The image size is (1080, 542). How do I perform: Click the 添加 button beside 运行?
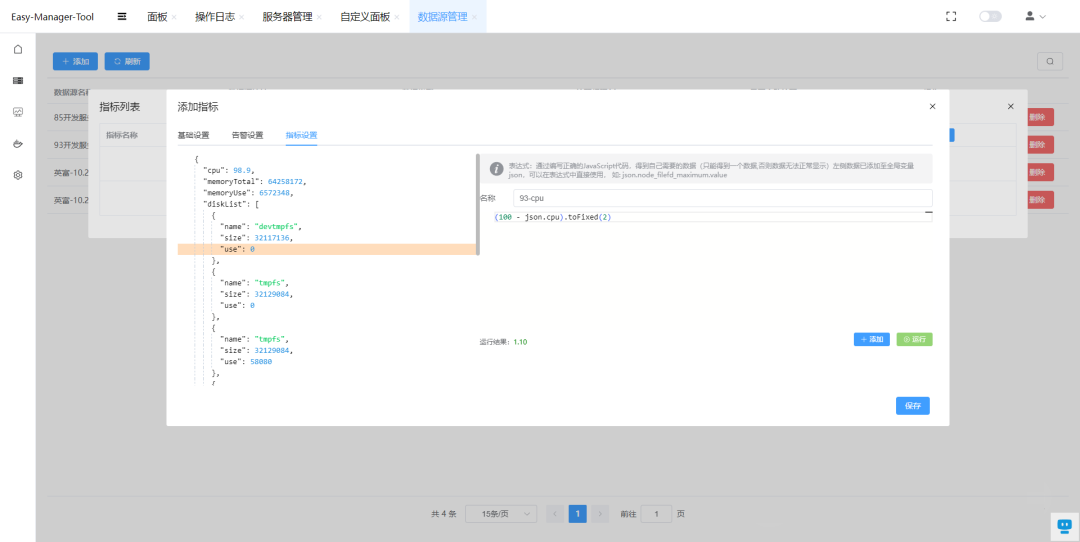pyautogui.click(x=871, y=339)
